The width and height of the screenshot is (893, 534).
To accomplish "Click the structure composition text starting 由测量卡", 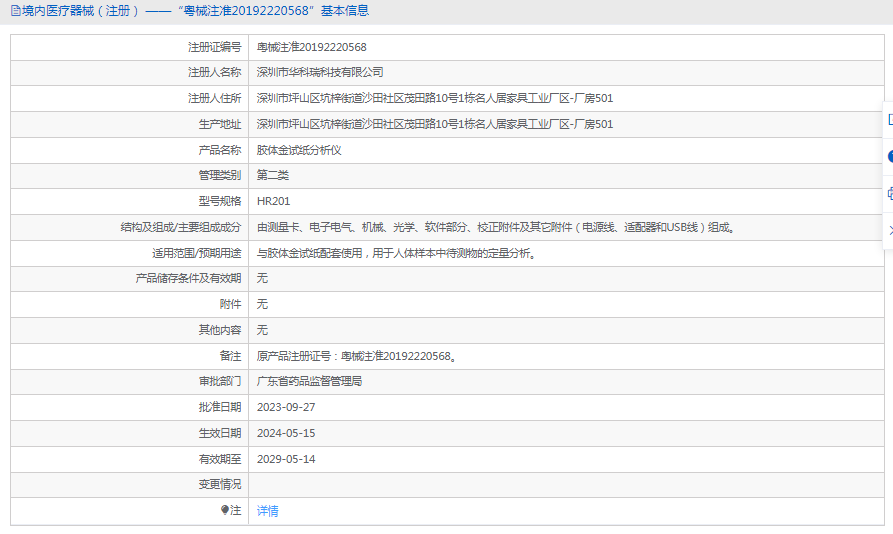I will point(497,227).
